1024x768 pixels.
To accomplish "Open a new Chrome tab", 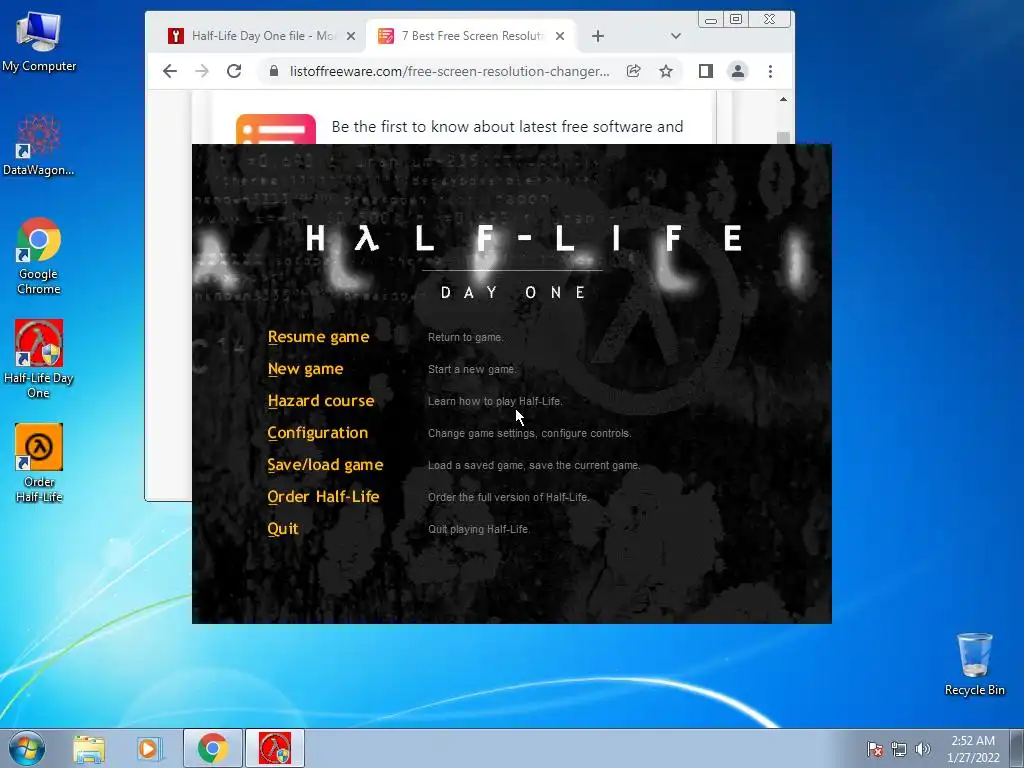I will (598, 36).
